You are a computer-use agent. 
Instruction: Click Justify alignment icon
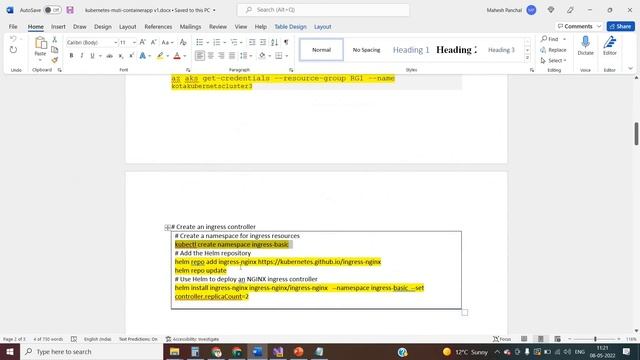(x=232, y=56)
